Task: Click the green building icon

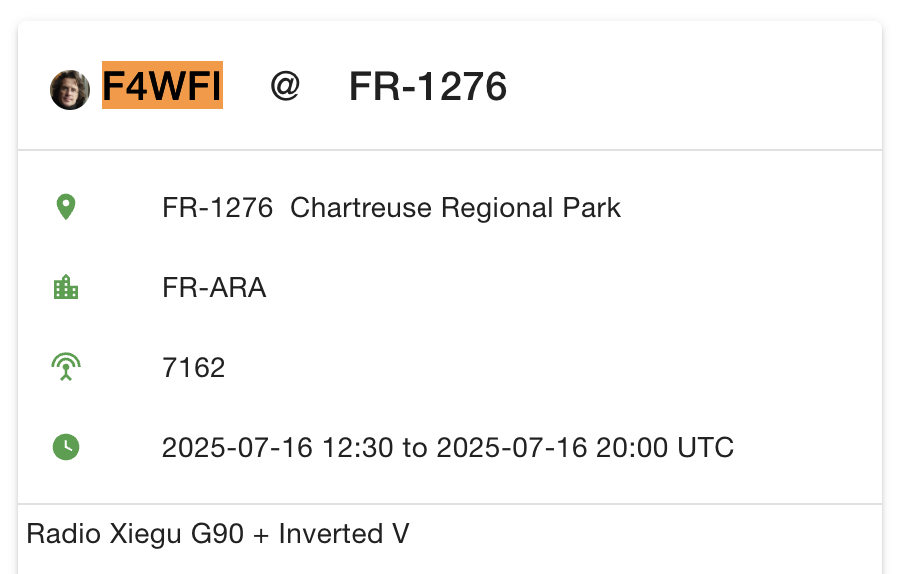Action: tap(66, 288)
